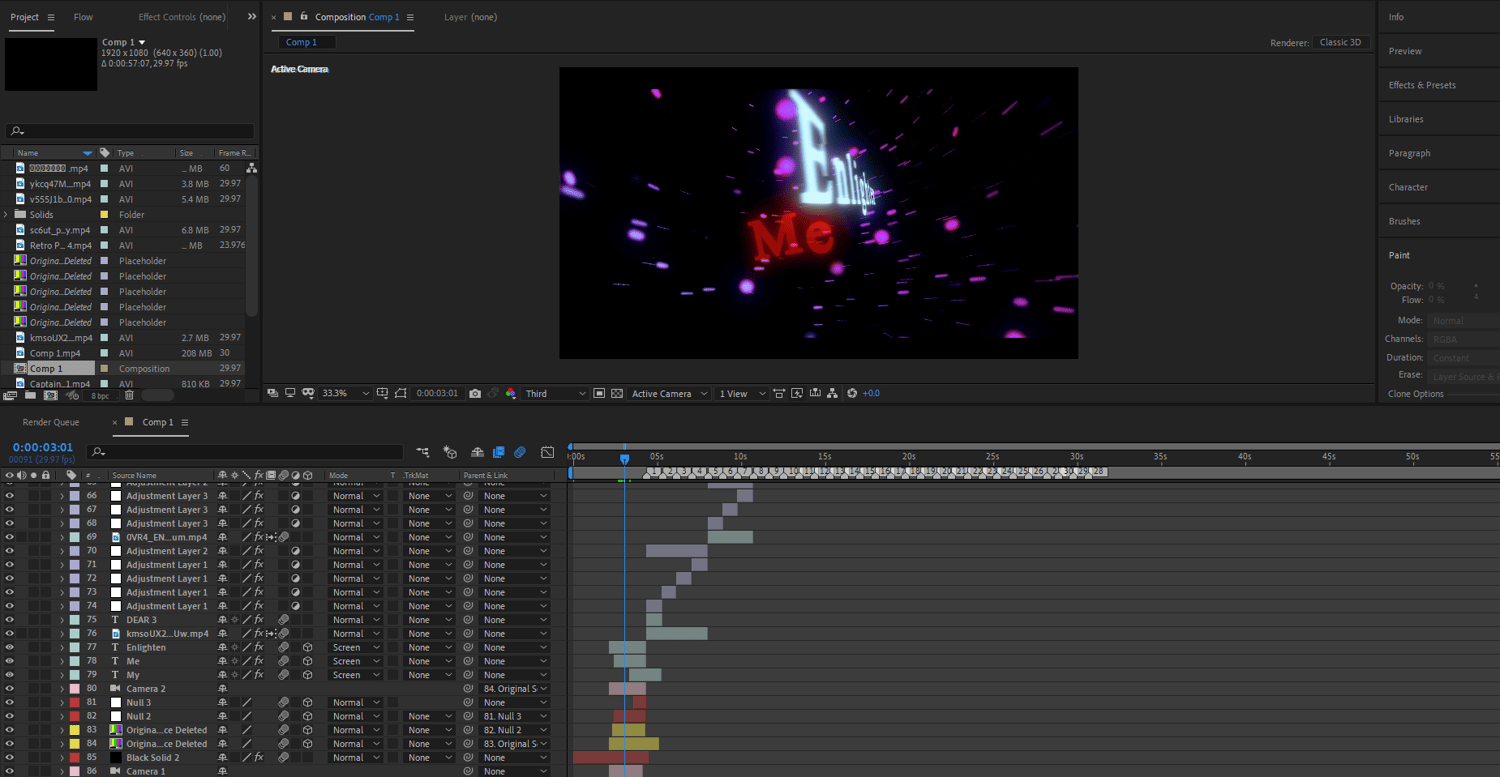Click the pixel aspect ratio correction icon
This screenshot has width=1500, height=777.
click(779, 394)
